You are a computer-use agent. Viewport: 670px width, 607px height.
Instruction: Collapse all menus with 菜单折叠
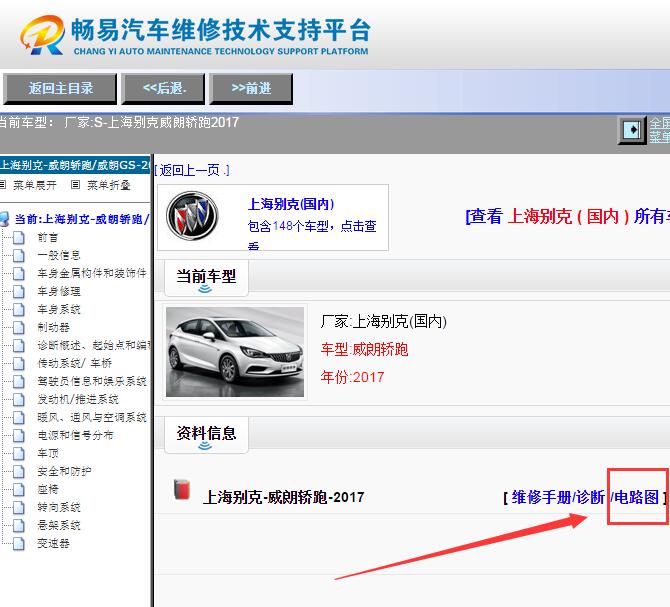(x=109, y=185)
